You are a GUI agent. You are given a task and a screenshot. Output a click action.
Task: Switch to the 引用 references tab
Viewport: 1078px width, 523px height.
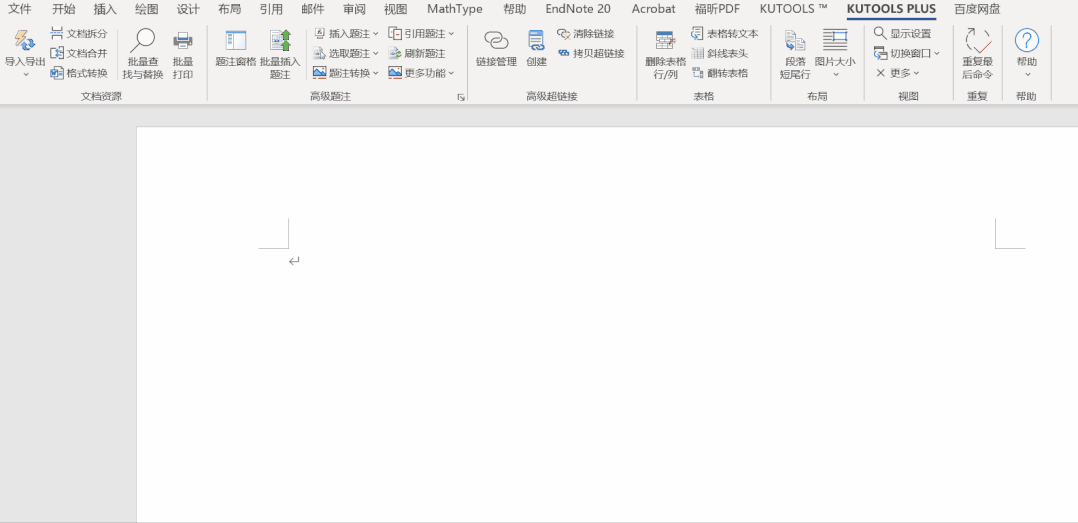271,10
